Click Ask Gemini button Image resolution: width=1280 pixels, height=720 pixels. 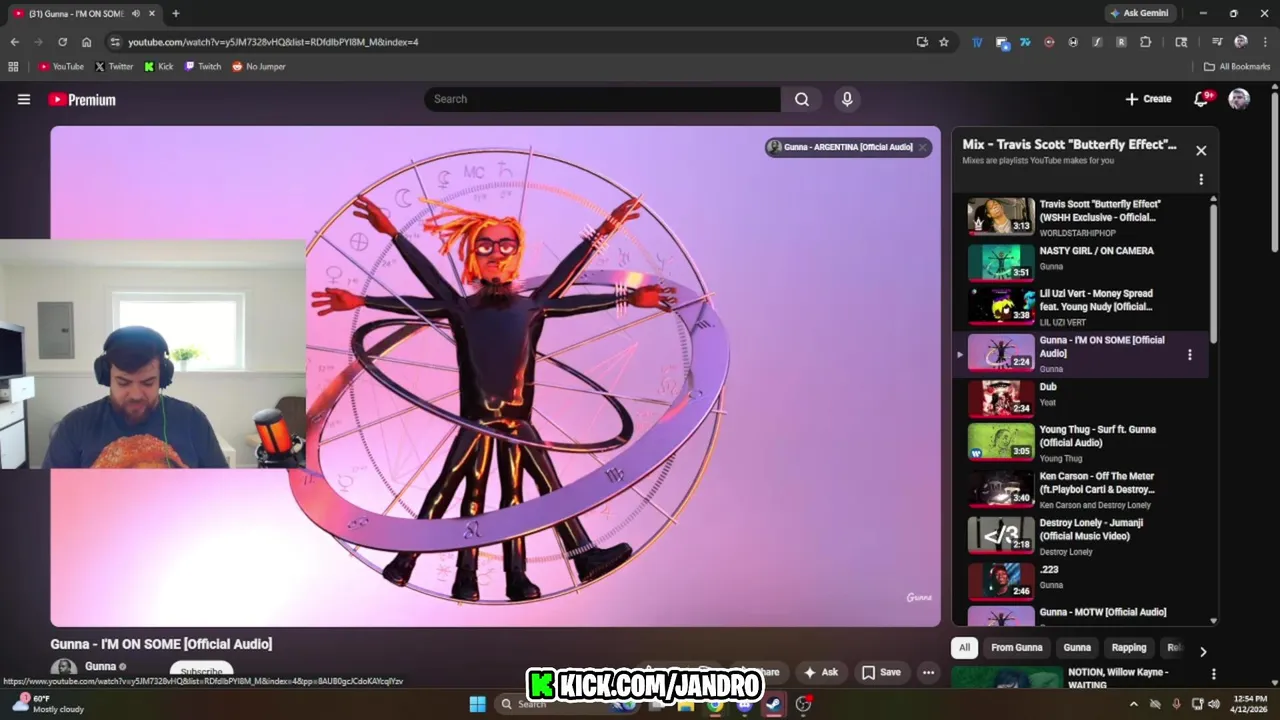1140,13
